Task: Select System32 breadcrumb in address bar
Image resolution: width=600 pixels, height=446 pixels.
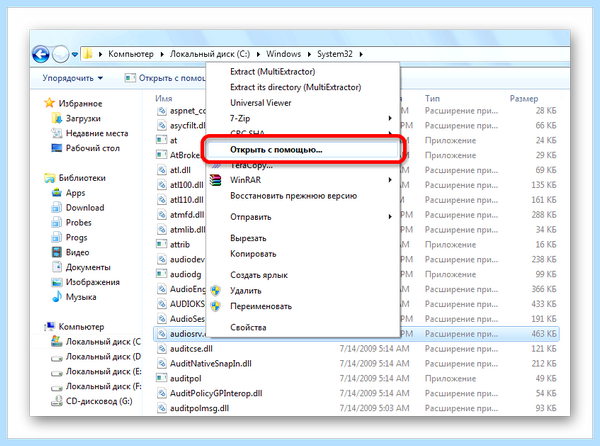Action: click(335, 54)
